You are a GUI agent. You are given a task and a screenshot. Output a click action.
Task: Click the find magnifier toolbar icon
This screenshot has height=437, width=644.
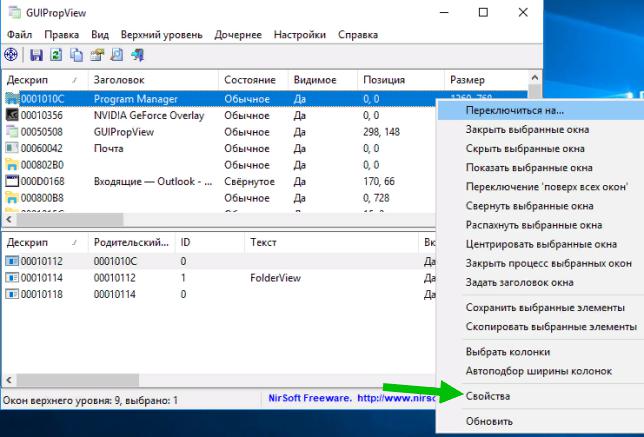tap(117, 55)
